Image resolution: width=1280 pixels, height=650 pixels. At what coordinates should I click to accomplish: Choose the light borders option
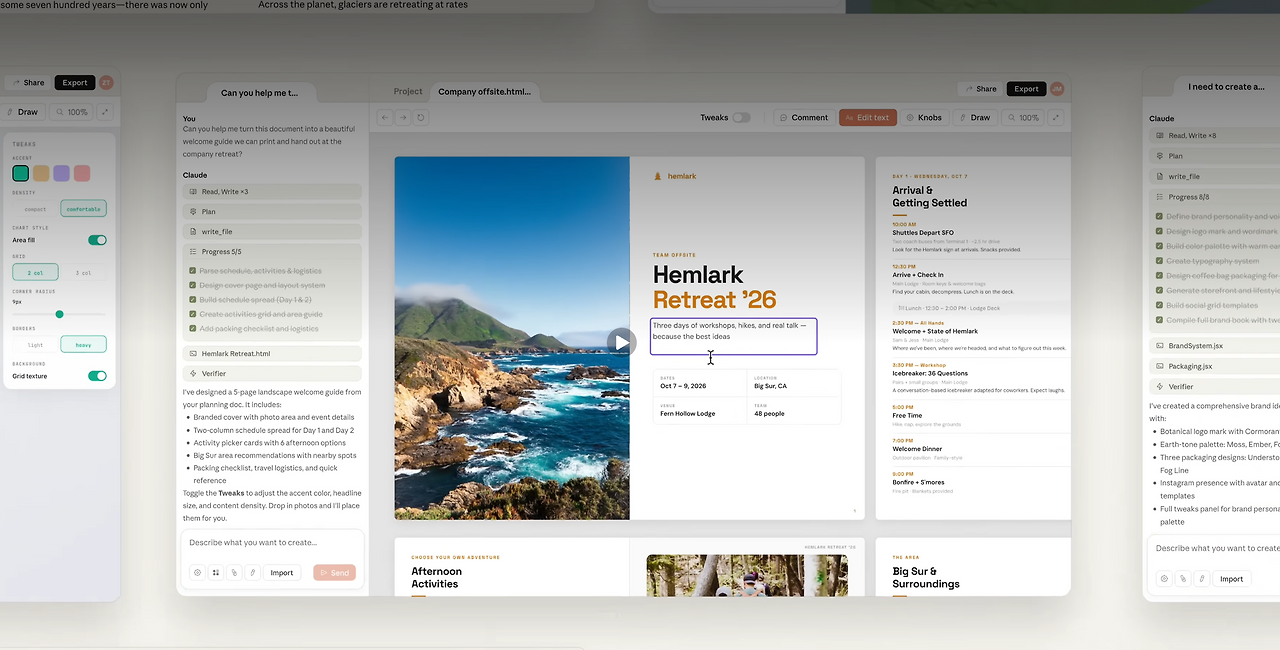35,344
